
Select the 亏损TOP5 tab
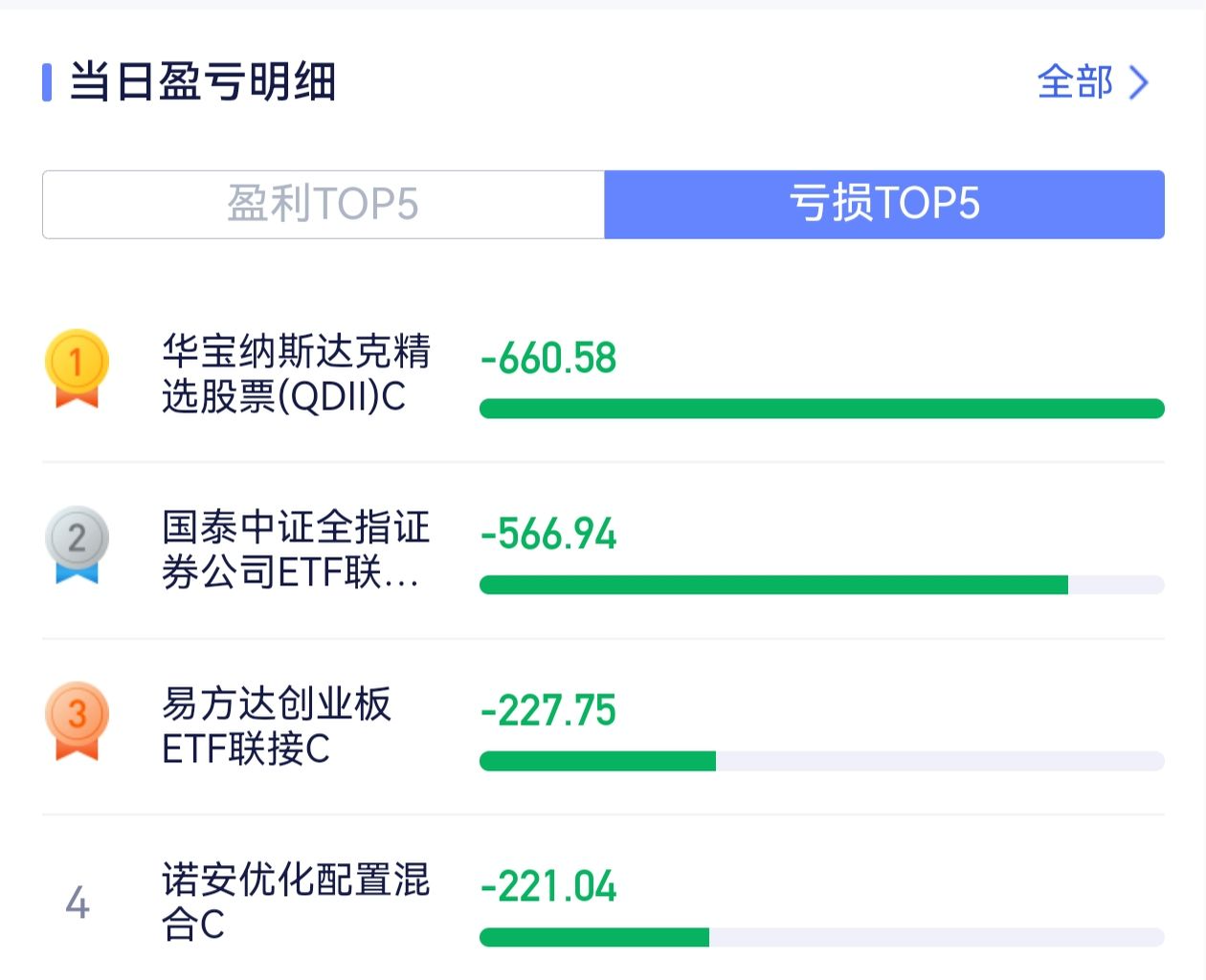tap(882, 204)
